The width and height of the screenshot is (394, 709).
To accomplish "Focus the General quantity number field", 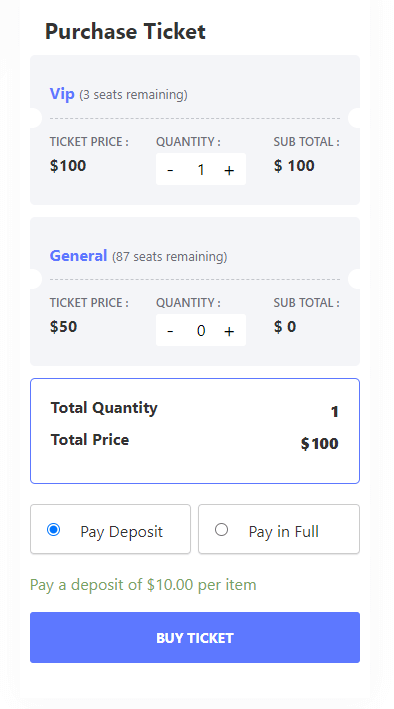I will pyautogui.click(x=200, y=331).
